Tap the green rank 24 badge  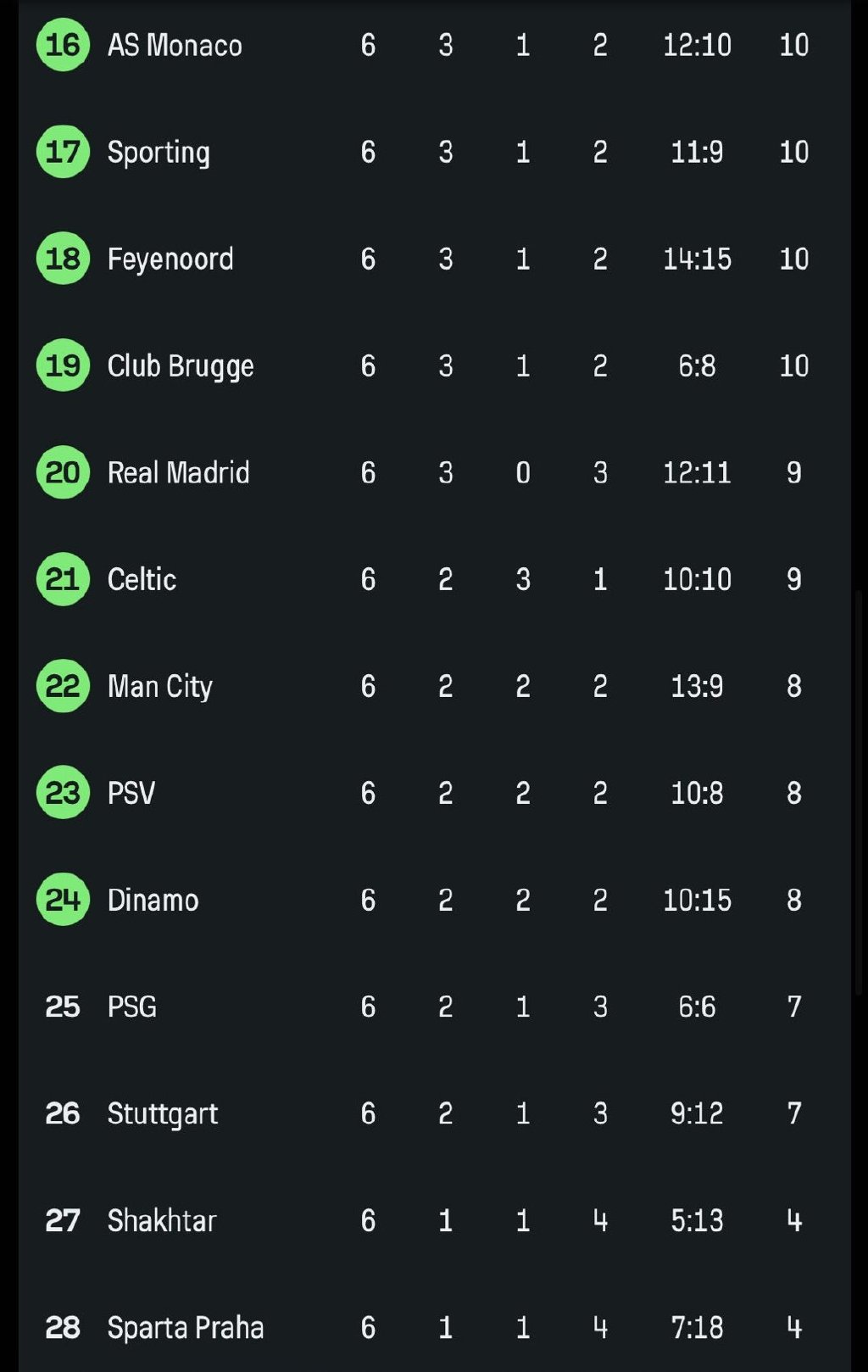(x=63, y=900)
